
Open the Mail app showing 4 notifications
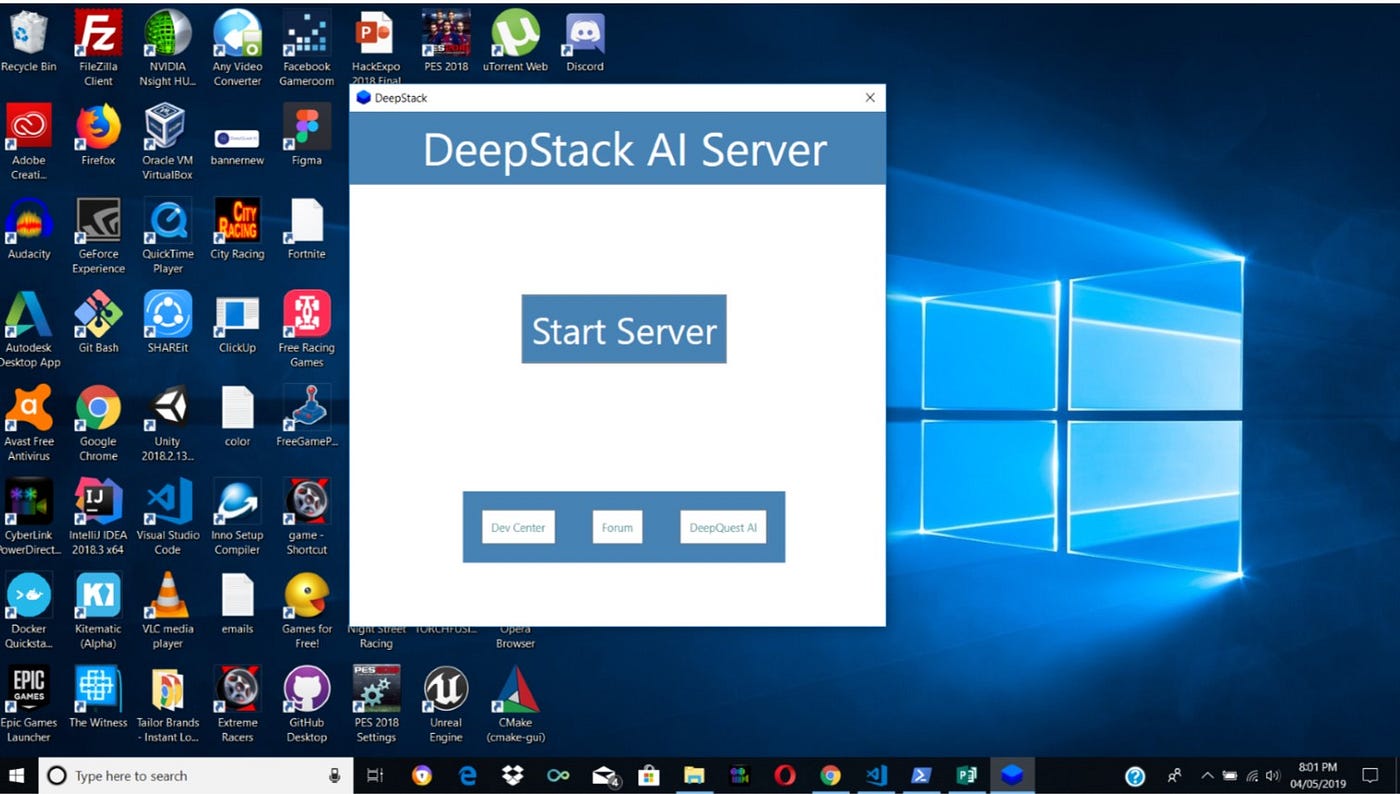coord(602,775)
